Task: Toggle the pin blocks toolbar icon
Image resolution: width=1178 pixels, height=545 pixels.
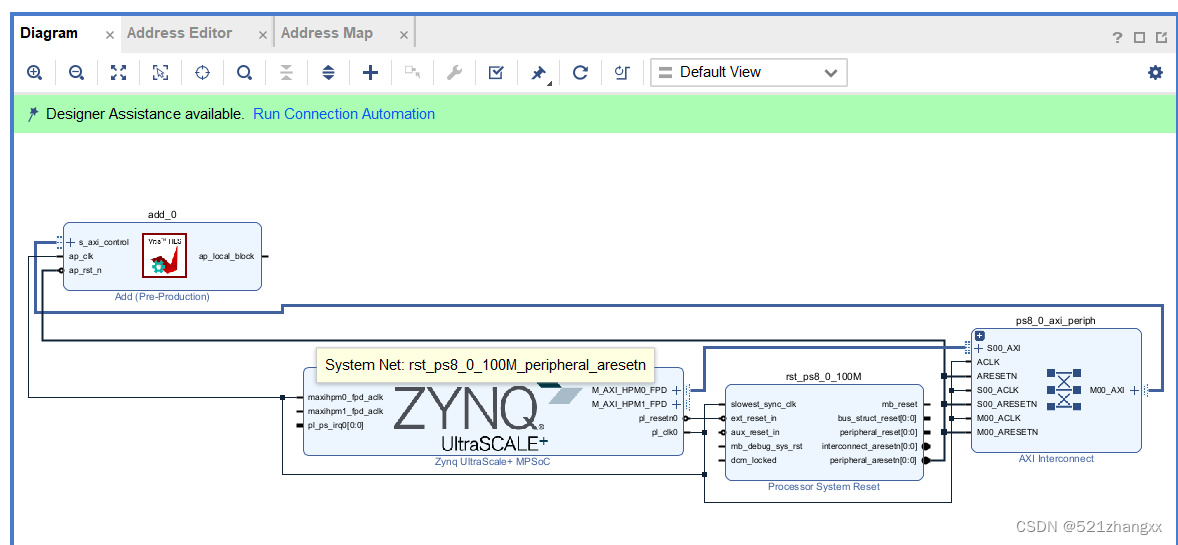Action: 538,73
